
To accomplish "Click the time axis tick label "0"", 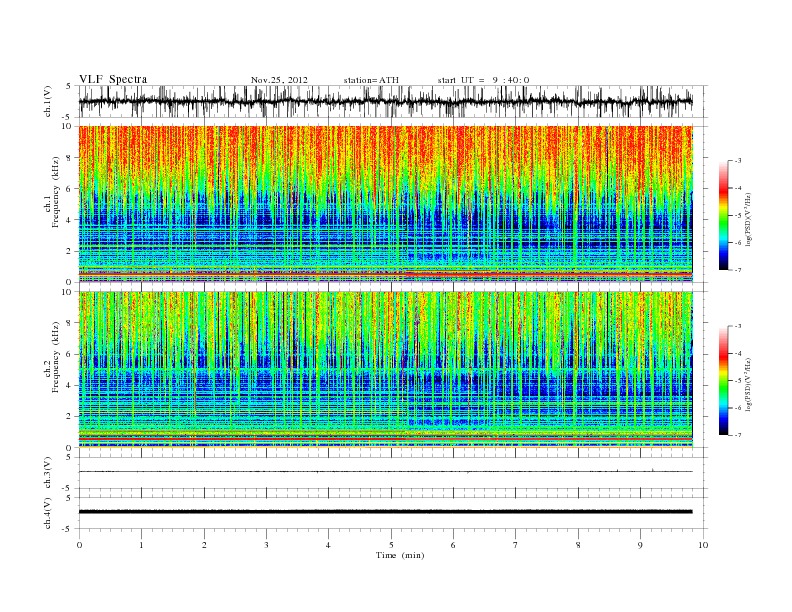I will 79,545.
